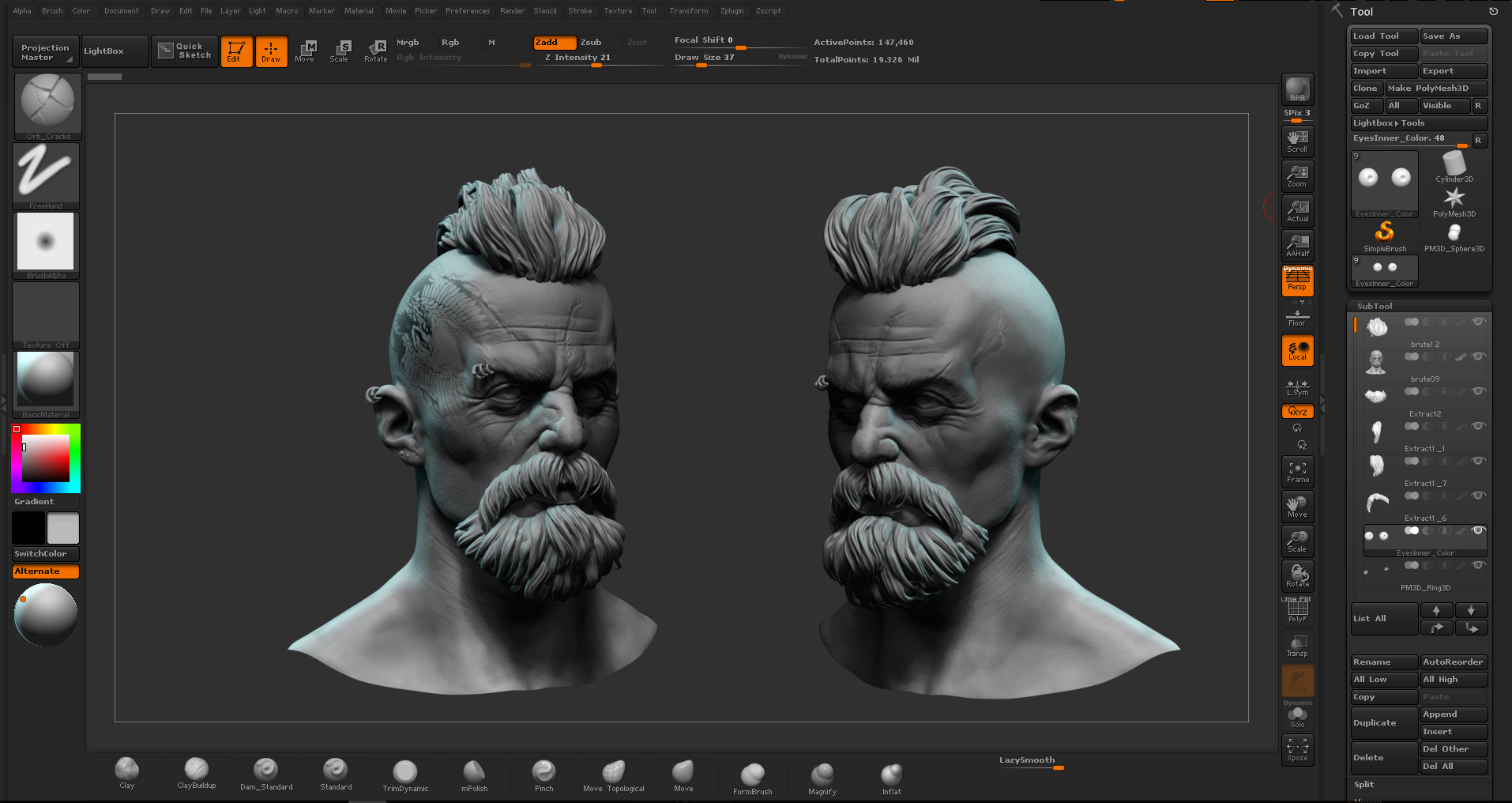Click the color picker square
Screen dimensions: 1512x803
click(46, 458)
